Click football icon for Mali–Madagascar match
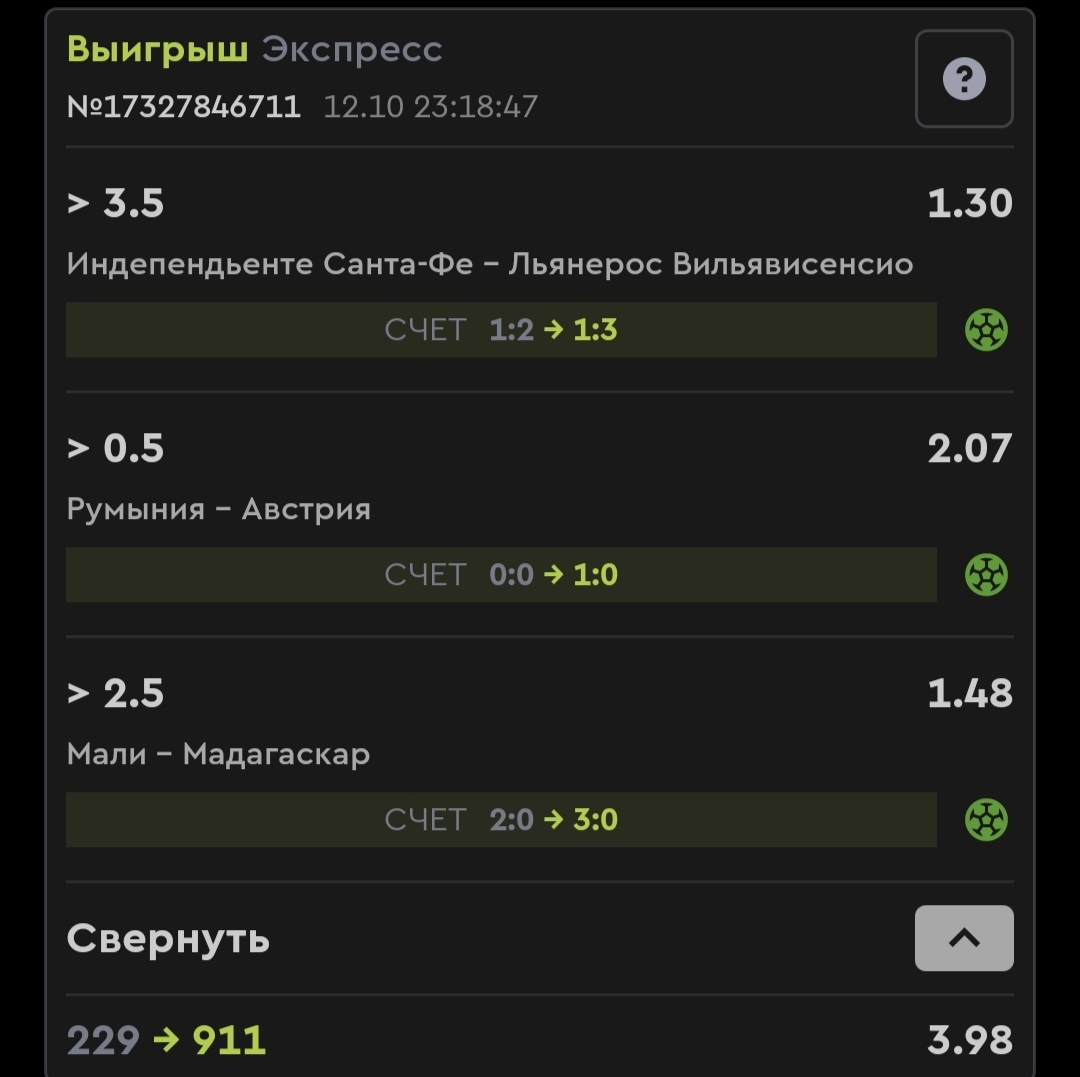 [x=986, y=820]
